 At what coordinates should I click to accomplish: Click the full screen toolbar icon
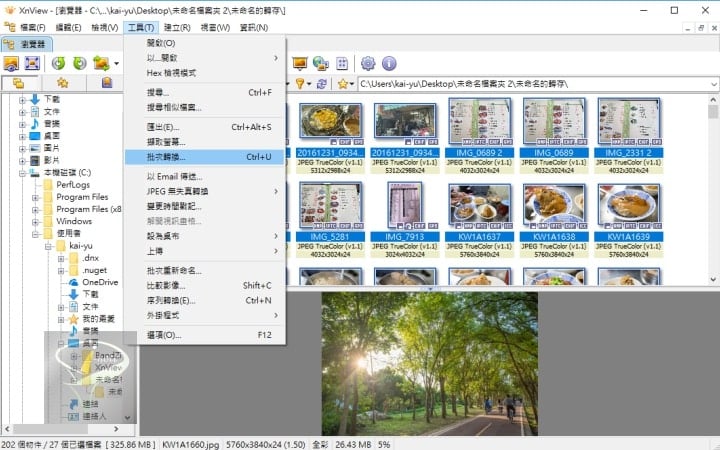coord(32,63)
